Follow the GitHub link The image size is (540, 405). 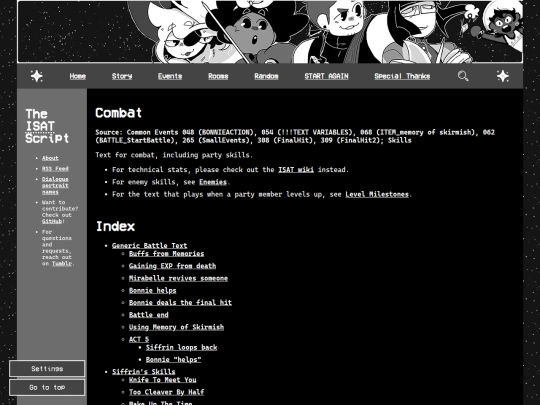point(52,221)
